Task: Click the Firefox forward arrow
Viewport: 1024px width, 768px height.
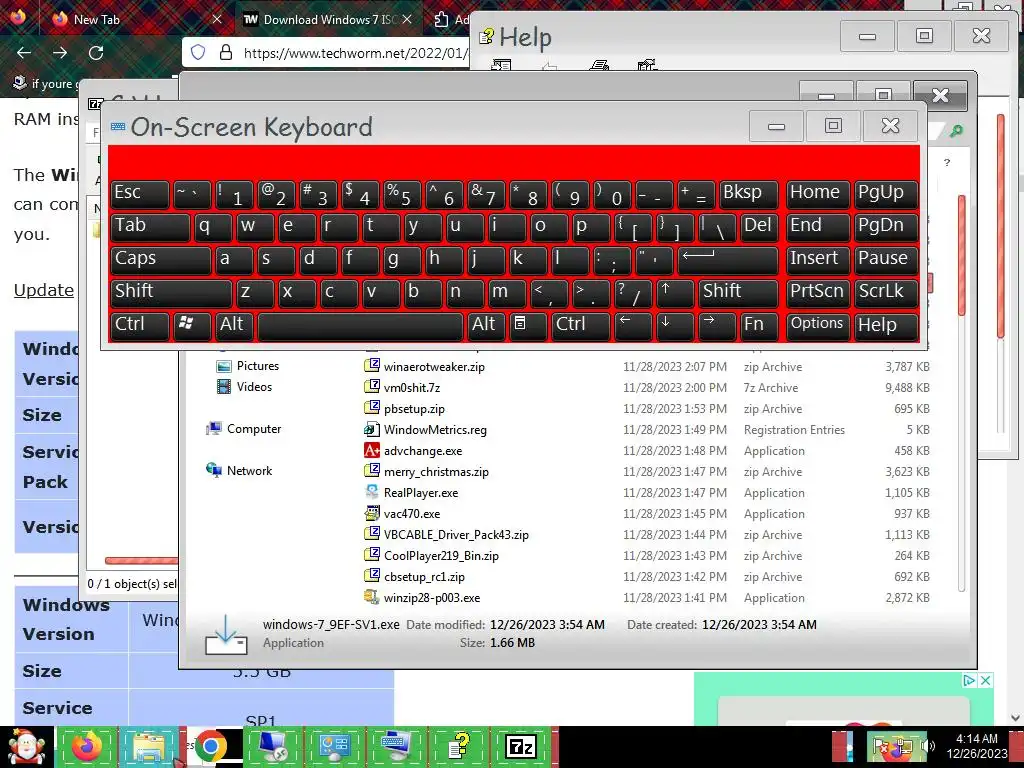Action: [x=60, y=53]
